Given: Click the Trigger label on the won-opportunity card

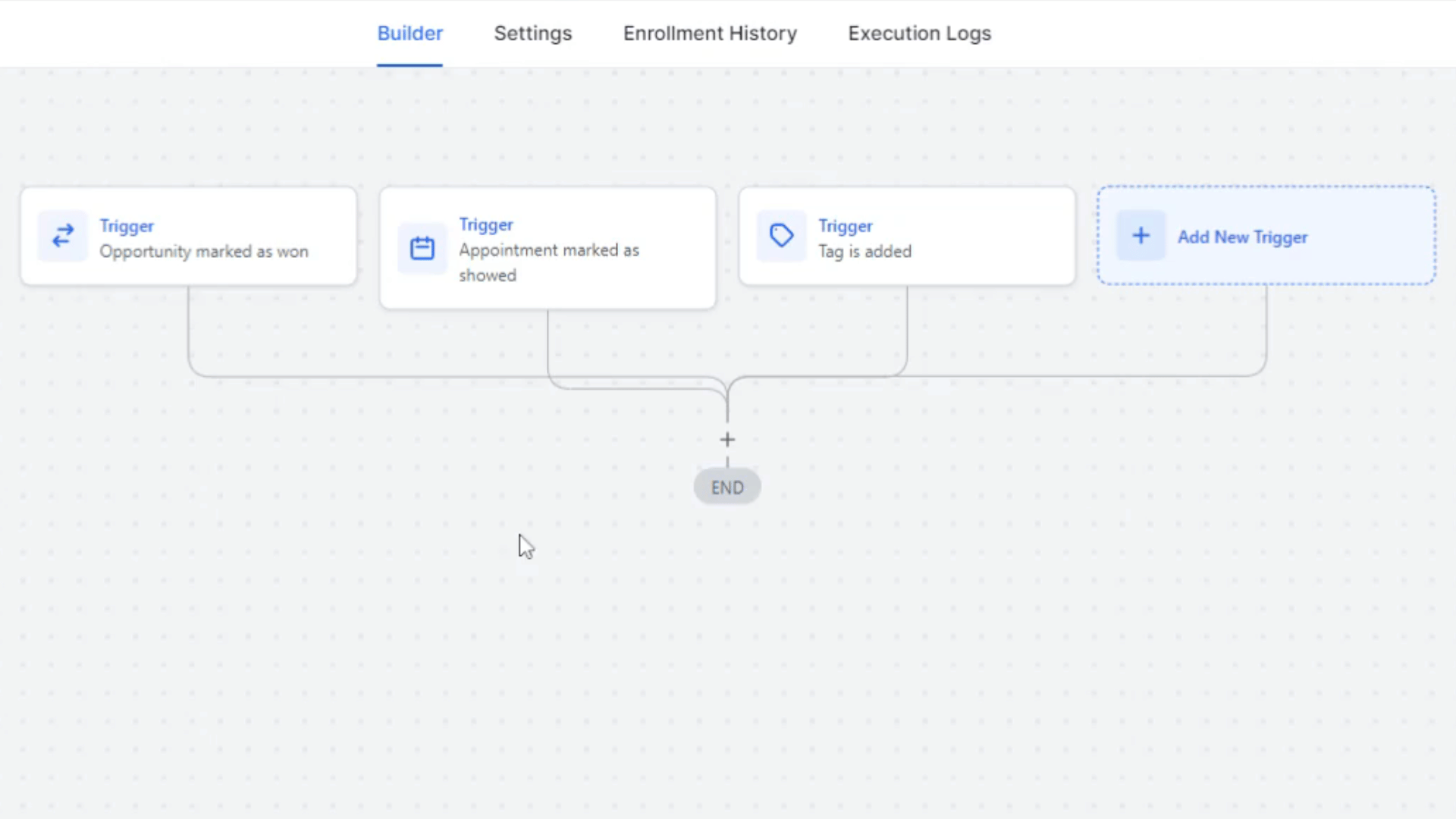Looking at the screenshot, I should [x=127, y=226].
